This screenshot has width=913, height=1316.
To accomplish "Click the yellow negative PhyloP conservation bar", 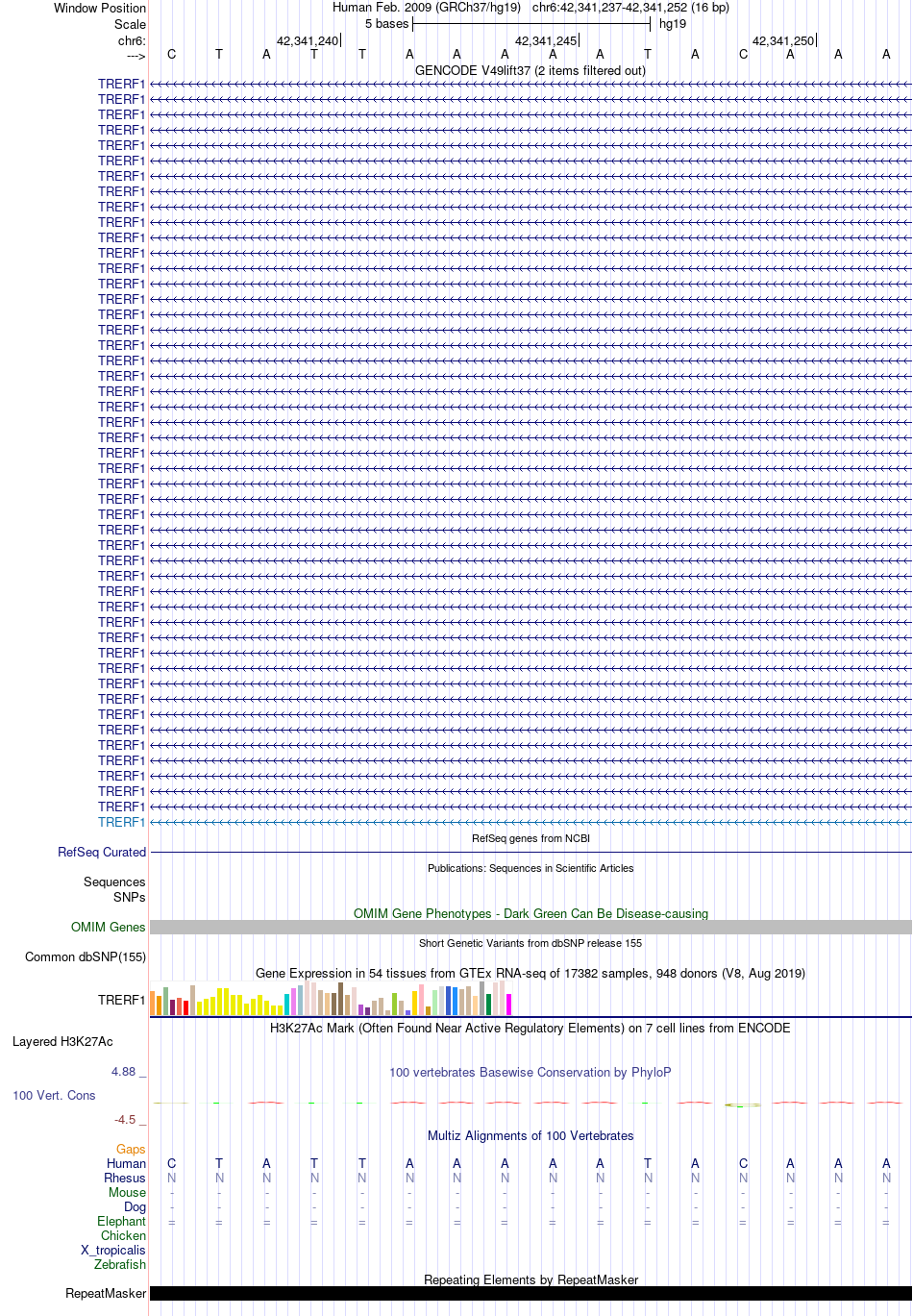I will [x=742, y=1105].
